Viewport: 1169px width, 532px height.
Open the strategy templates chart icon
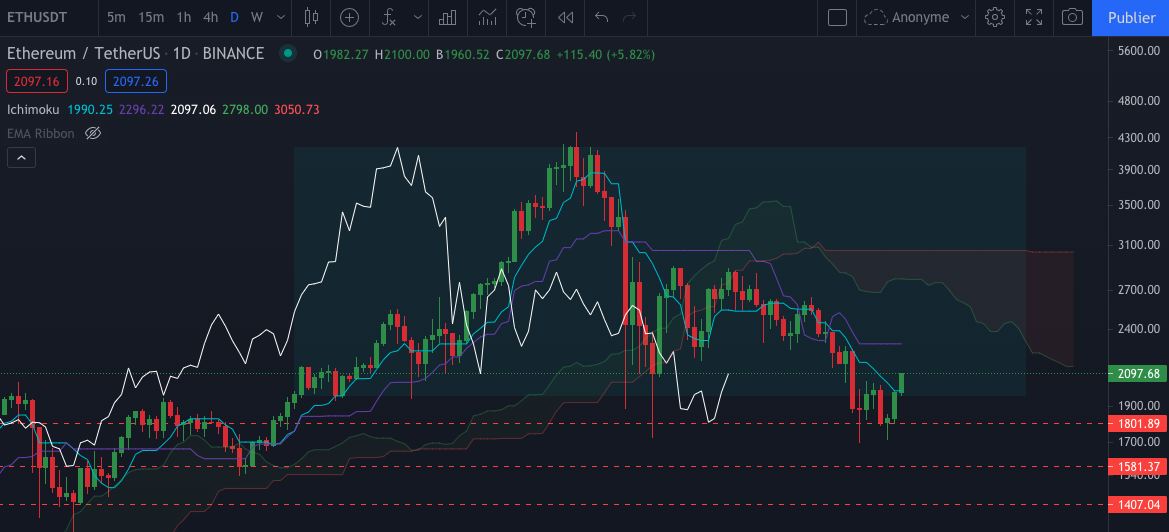click(x=488, y=17)
